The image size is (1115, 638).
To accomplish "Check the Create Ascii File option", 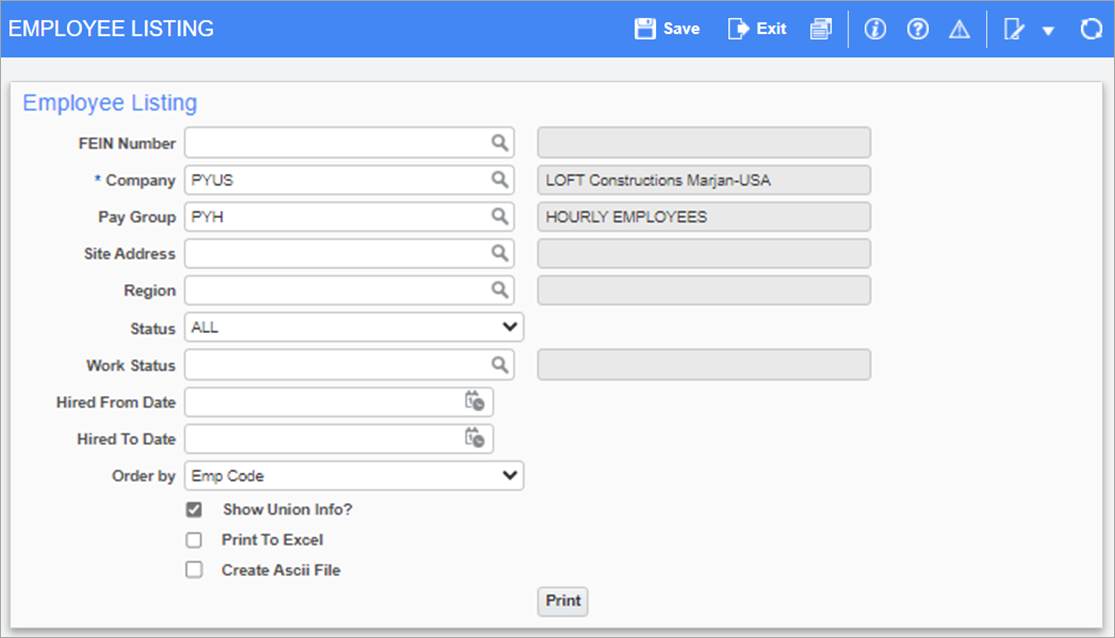I will [x=194, y=569].
